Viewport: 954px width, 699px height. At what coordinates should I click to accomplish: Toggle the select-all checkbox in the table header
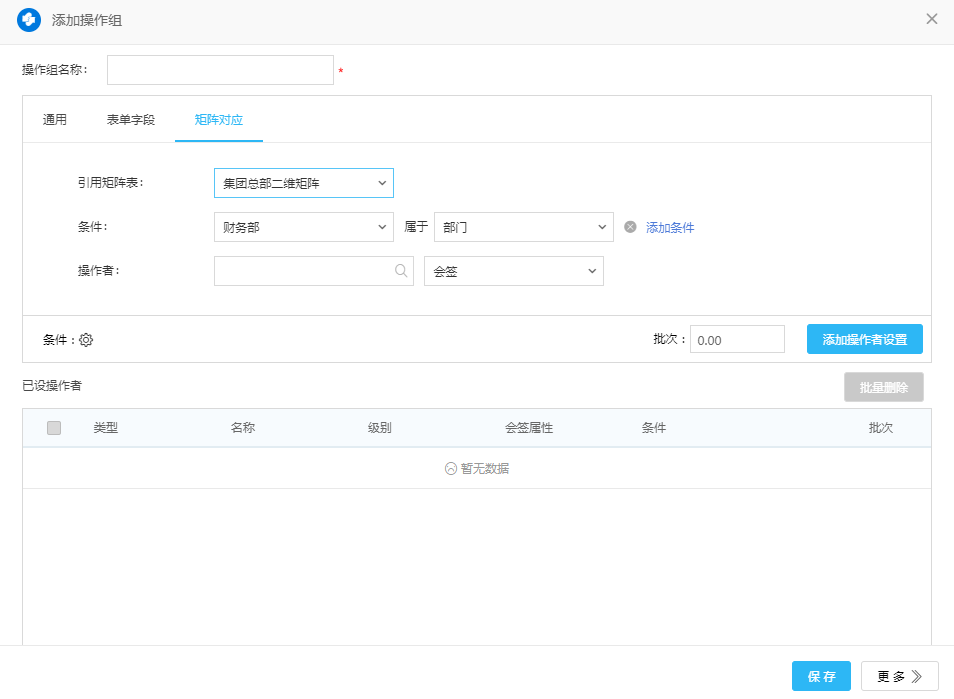click(54, 428)
